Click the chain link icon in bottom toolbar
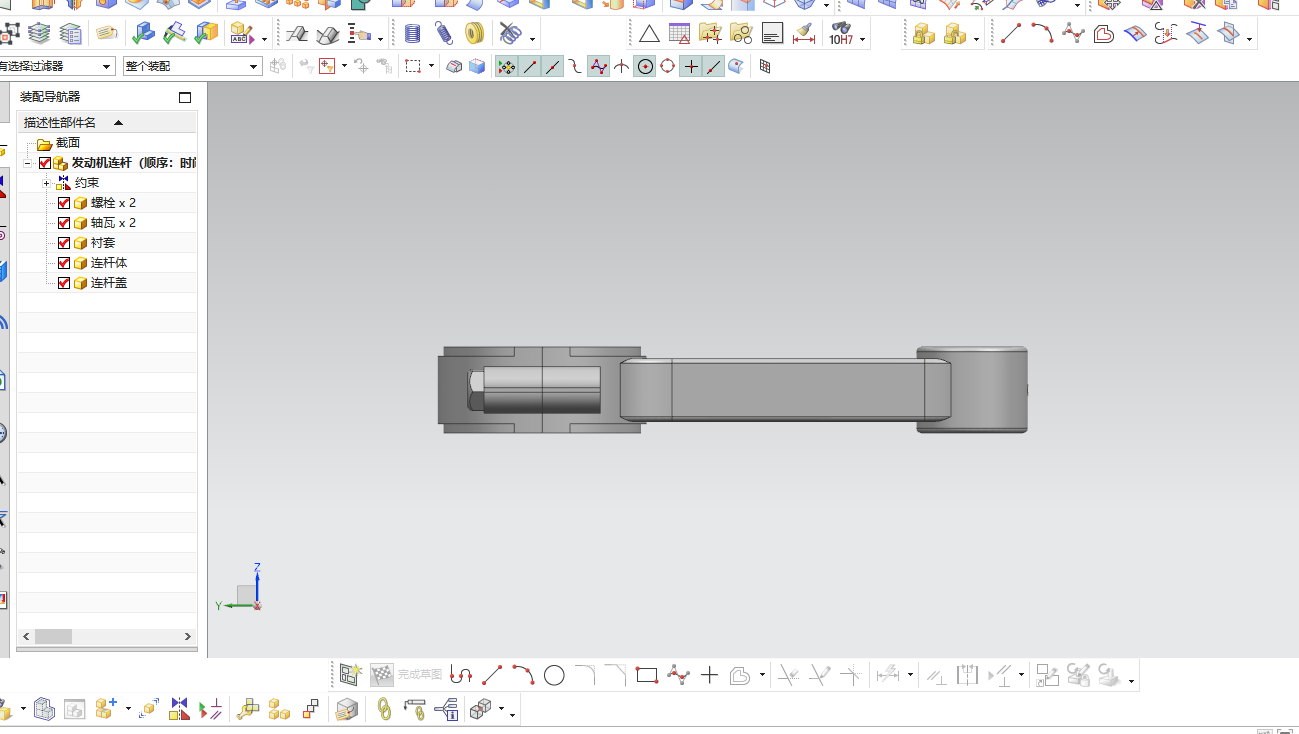The image size is (1299, 734). [384, 709]
